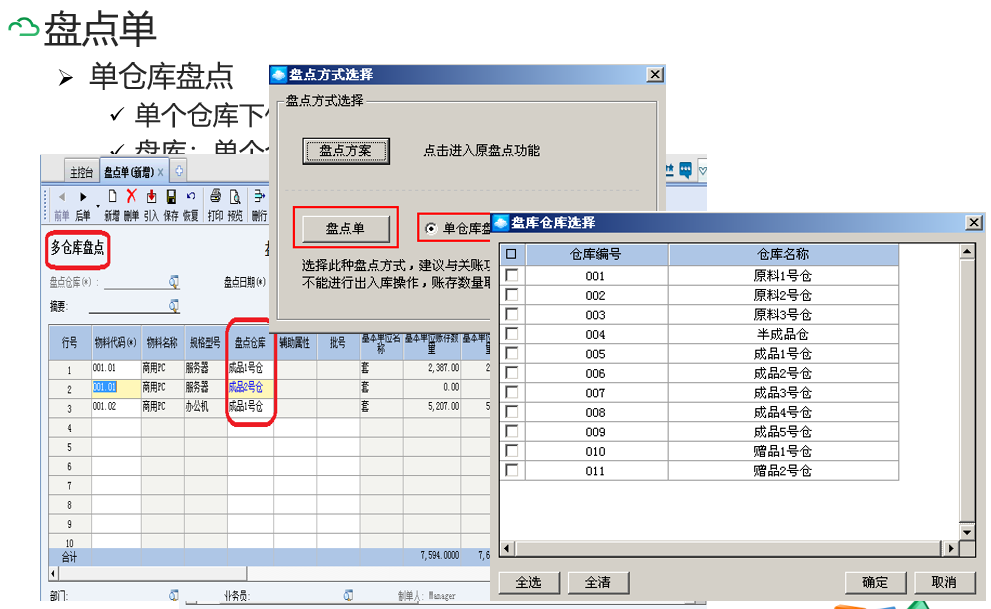Toggle the select-all checkbox in warehouse list header
Image resolution: width=991 pixels, height=609 pixels.
pos(511,253)
